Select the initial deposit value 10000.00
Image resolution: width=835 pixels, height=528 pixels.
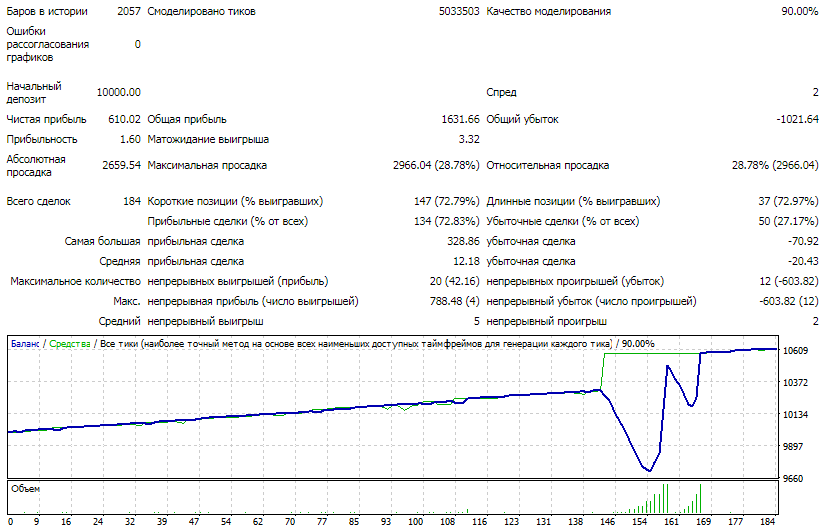[118, 92]
